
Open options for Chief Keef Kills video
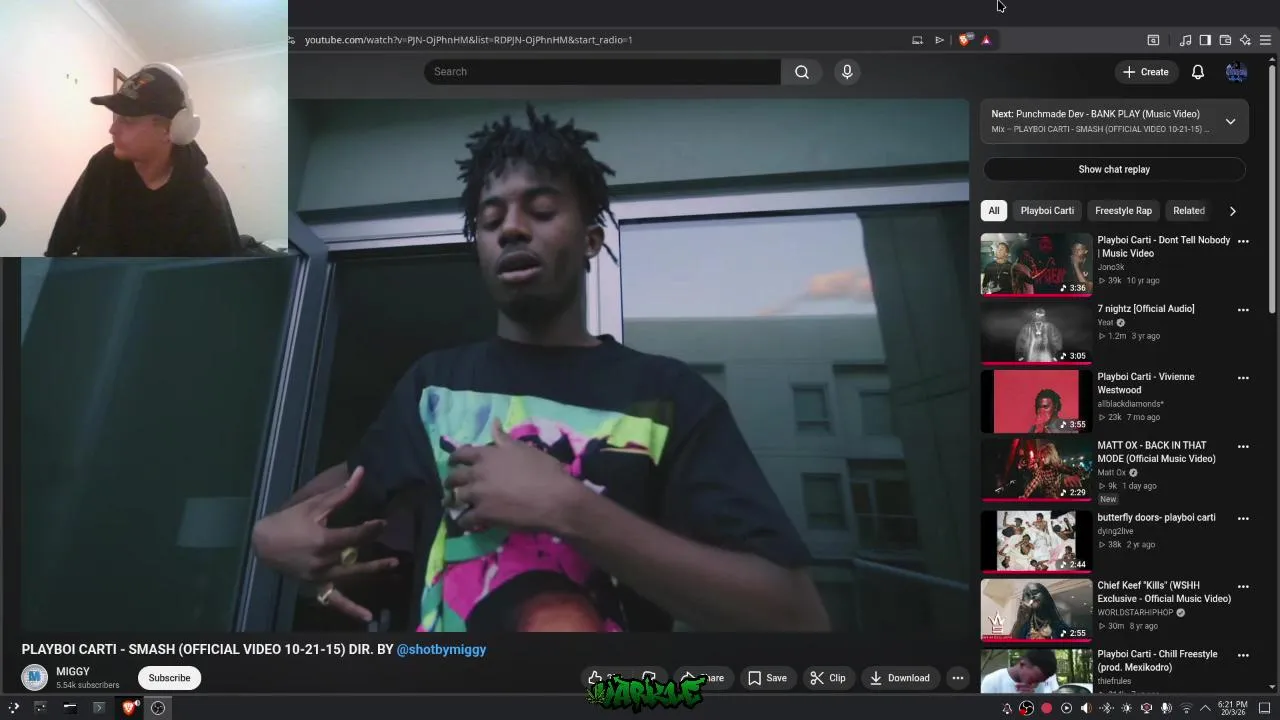pos(1243,586)
